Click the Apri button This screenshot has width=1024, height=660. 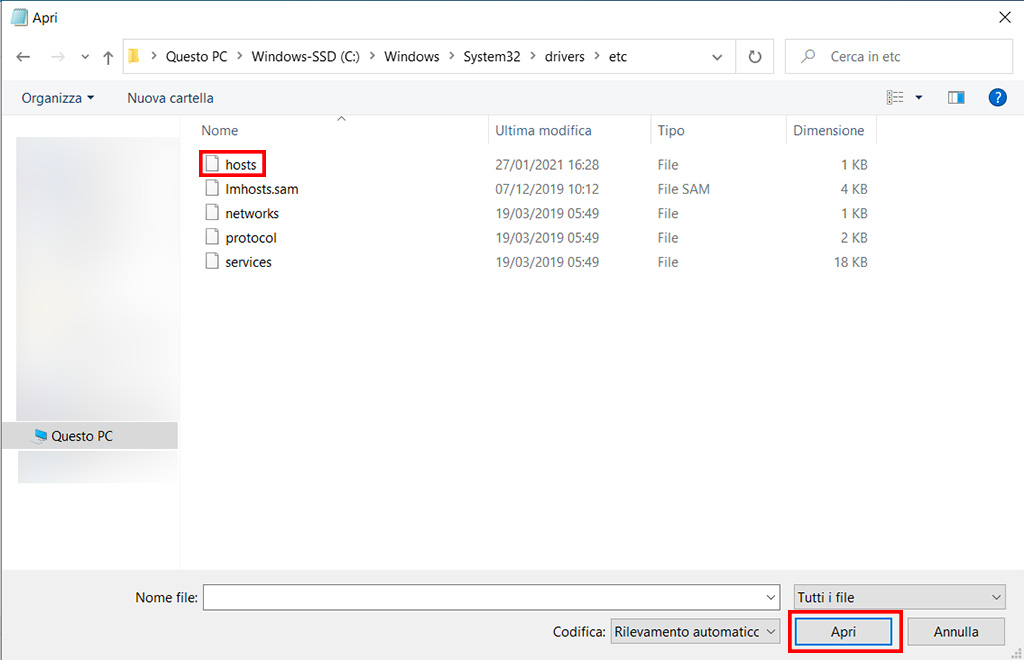click(x=843, y=632)
